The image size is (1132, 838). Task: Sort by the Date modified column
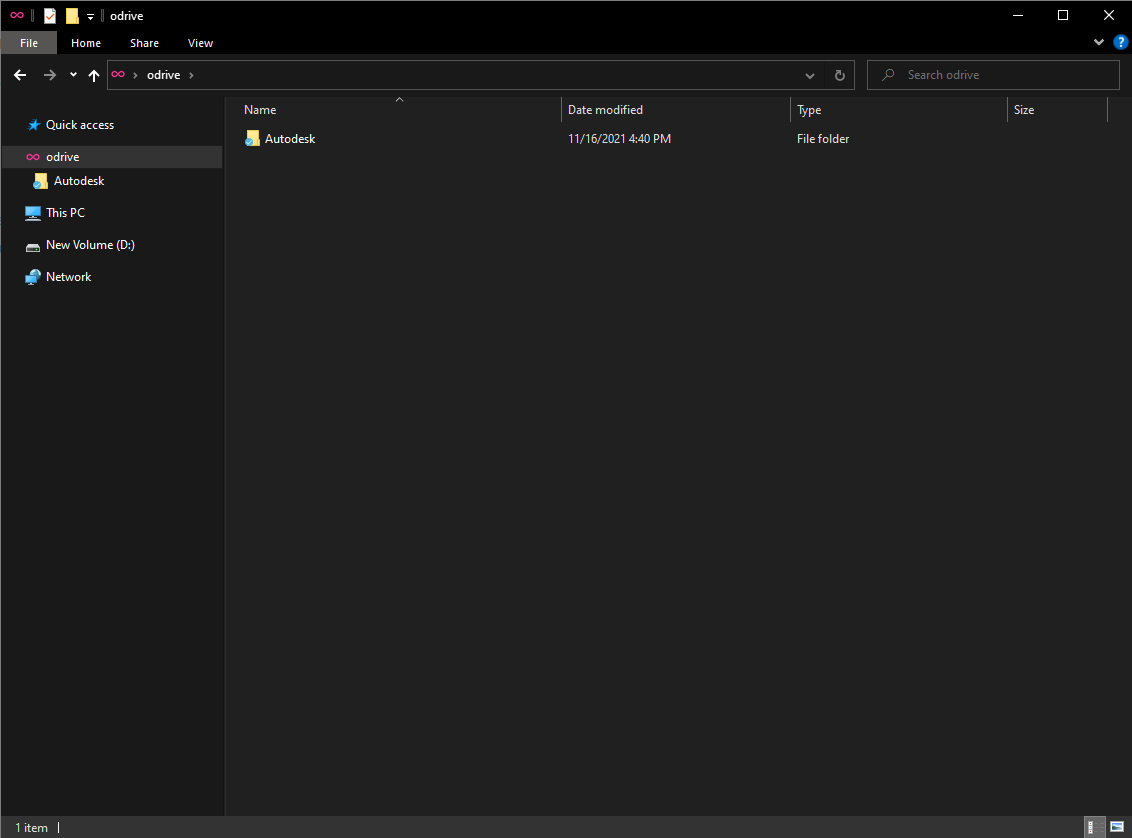click(x=676, y=110)
